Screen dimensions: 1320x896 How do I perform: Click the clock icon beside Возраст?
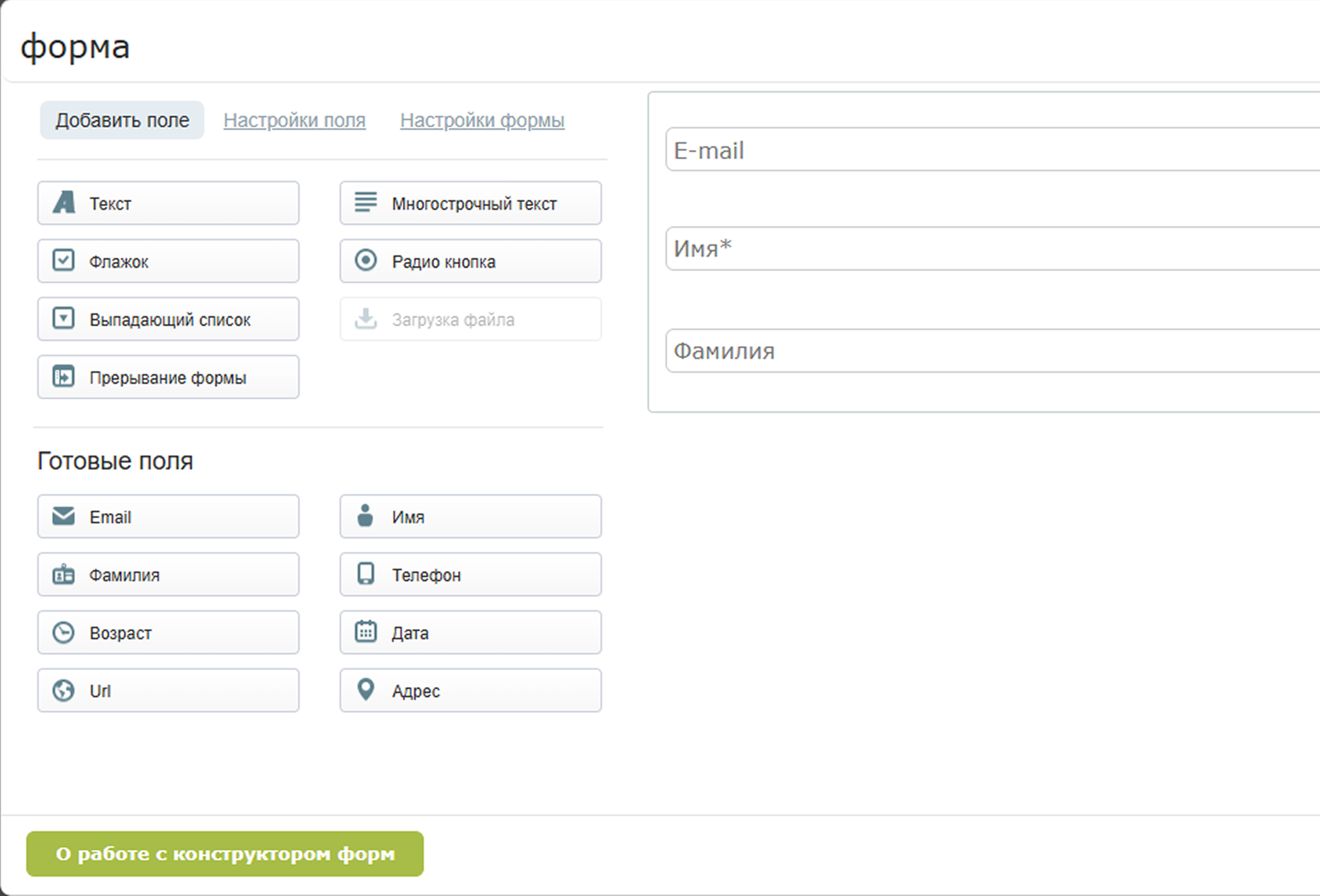click(x=64, y=632)
